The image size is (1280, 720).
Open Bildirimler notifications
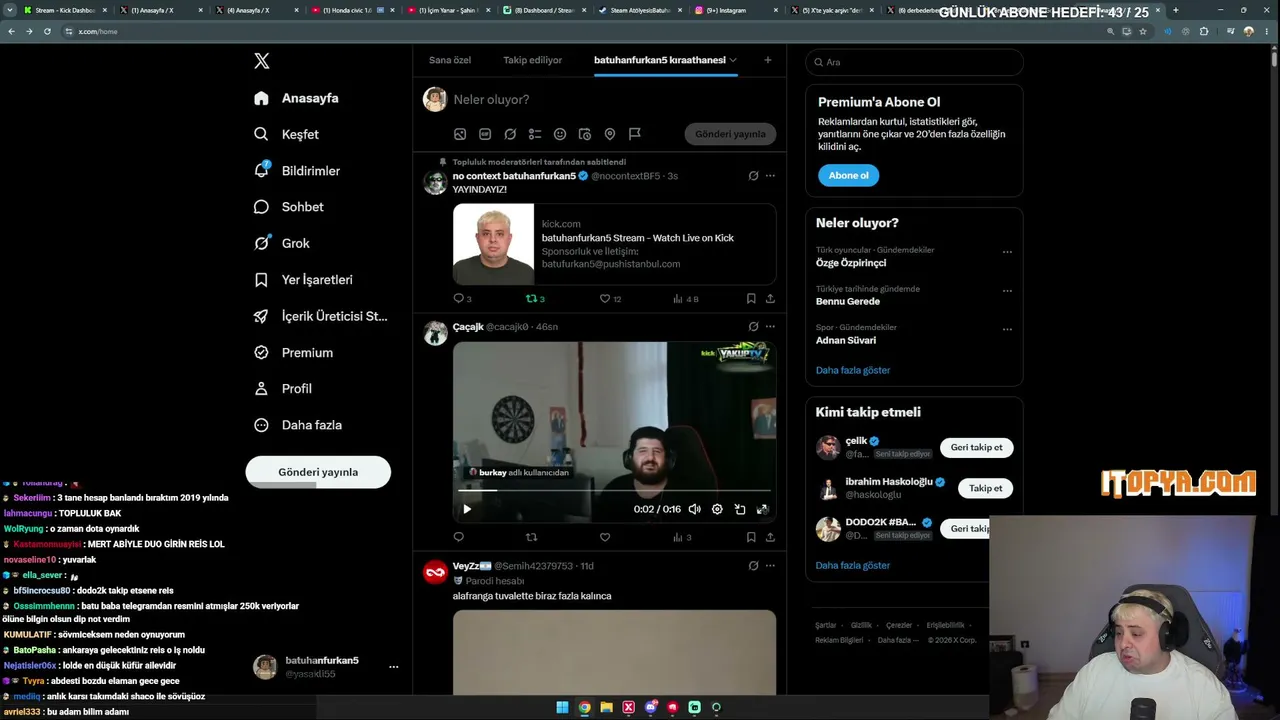[x=297, y=171]
